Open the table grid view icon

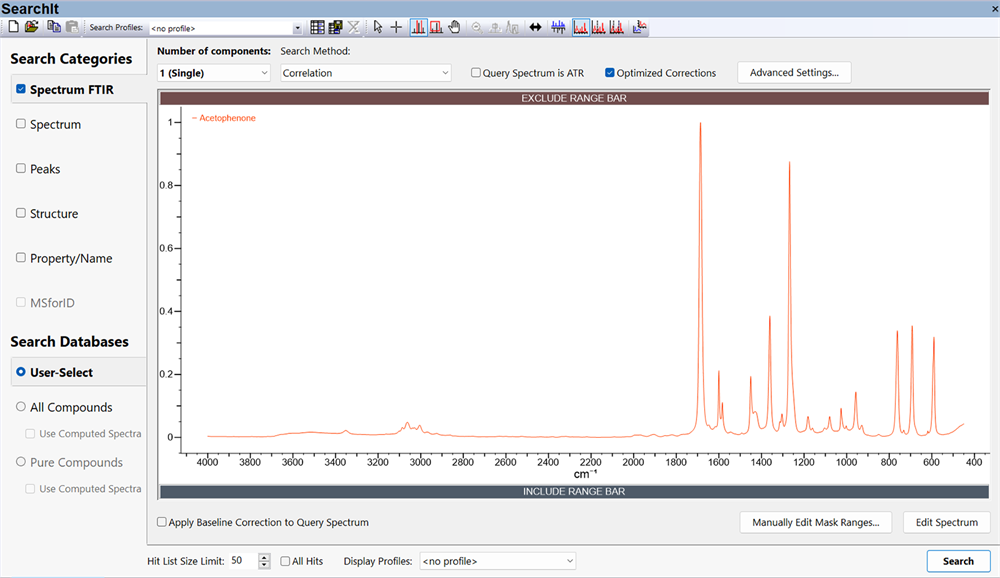point(317,27)
